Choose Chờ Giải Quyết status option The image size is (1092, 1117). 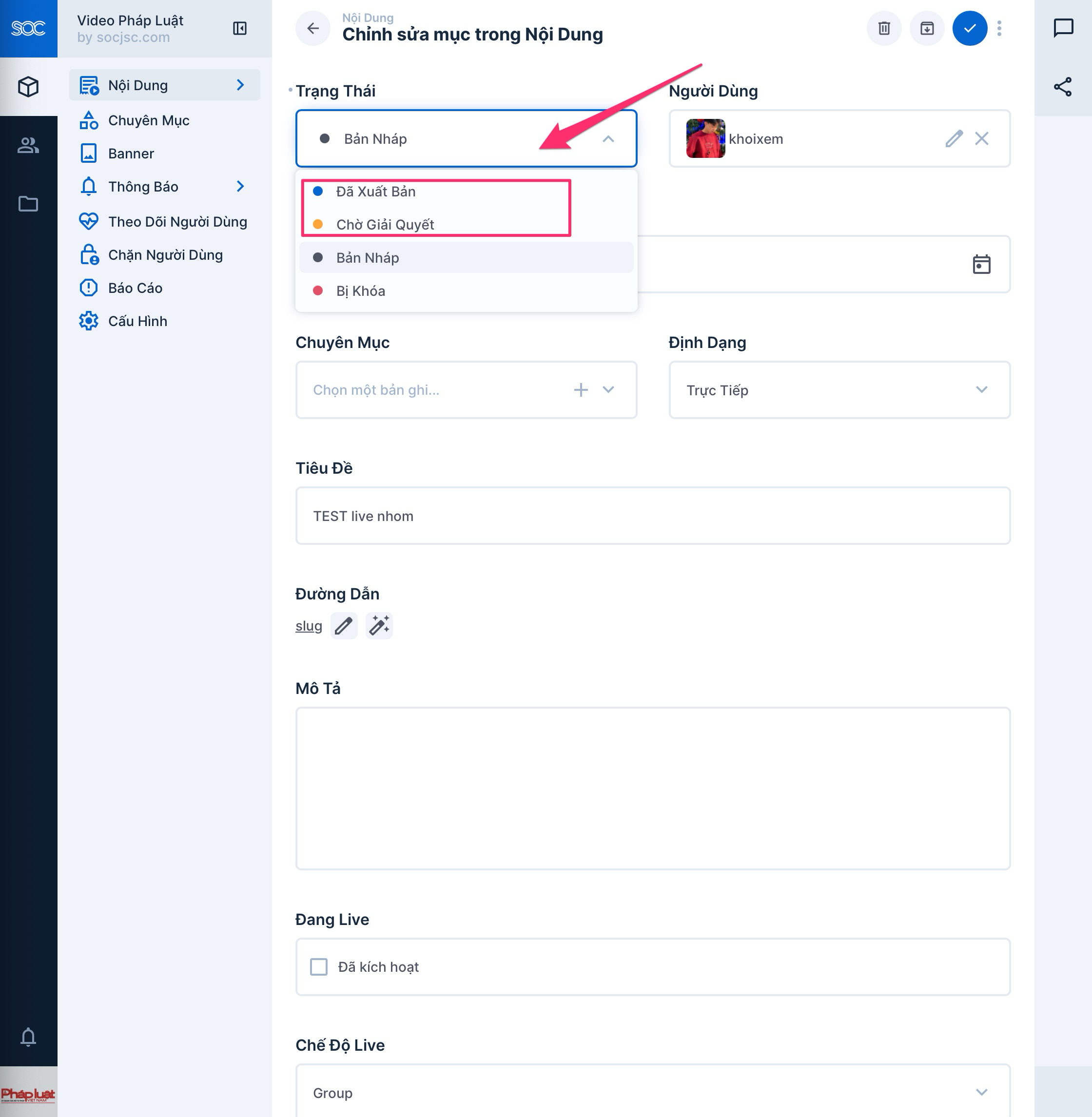[x=385, y=225]
